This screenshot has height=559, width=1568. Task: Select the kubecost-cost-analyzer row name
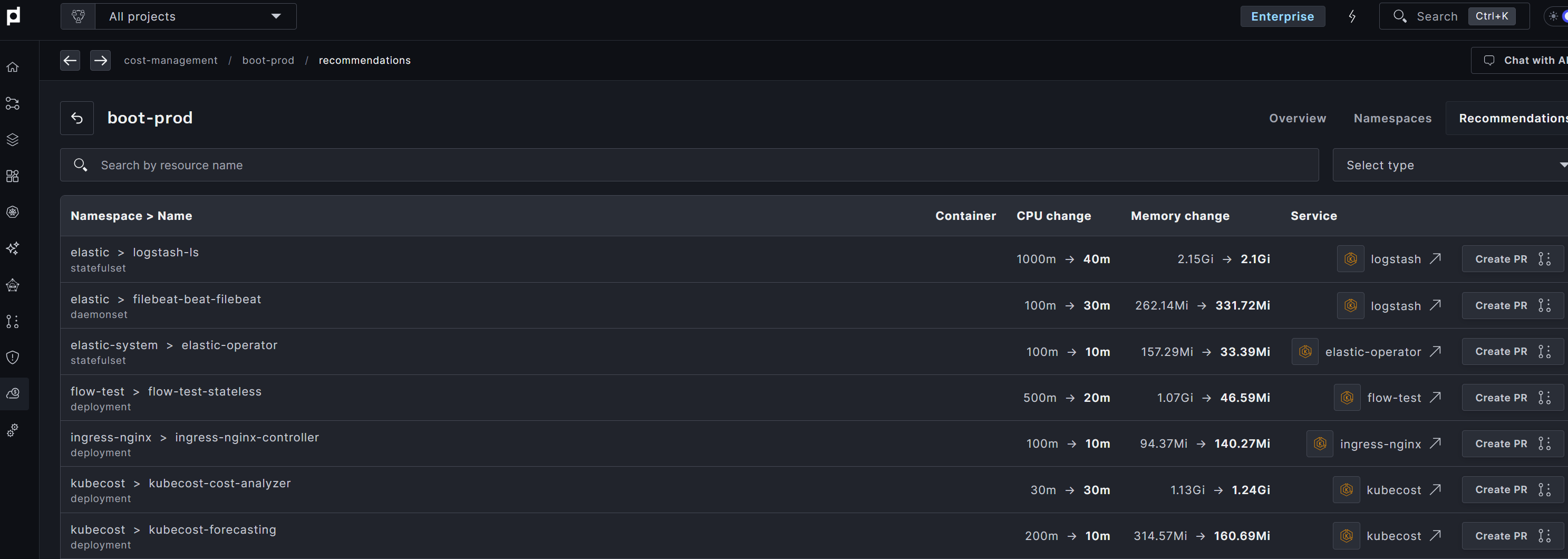point(220,483)
